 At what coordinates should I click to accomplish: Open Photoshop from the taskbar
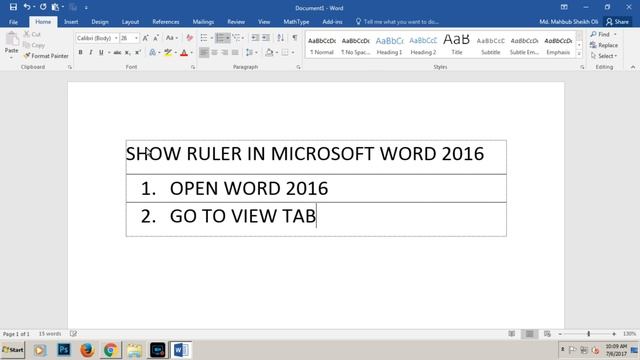tap(63, 350)
